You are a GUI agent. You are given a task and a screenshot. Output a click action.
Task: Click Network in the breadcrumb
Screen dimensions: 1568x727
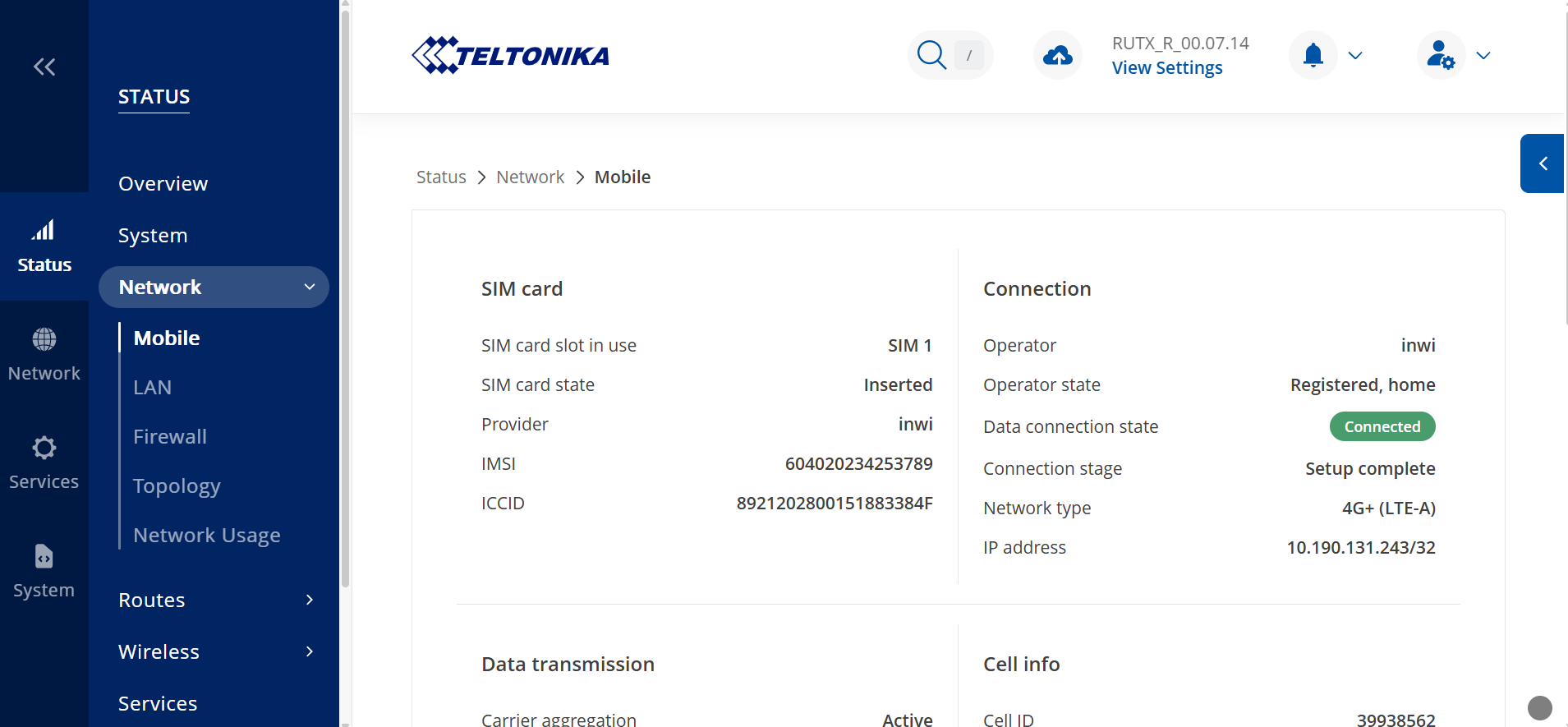[x=530, y=177]
